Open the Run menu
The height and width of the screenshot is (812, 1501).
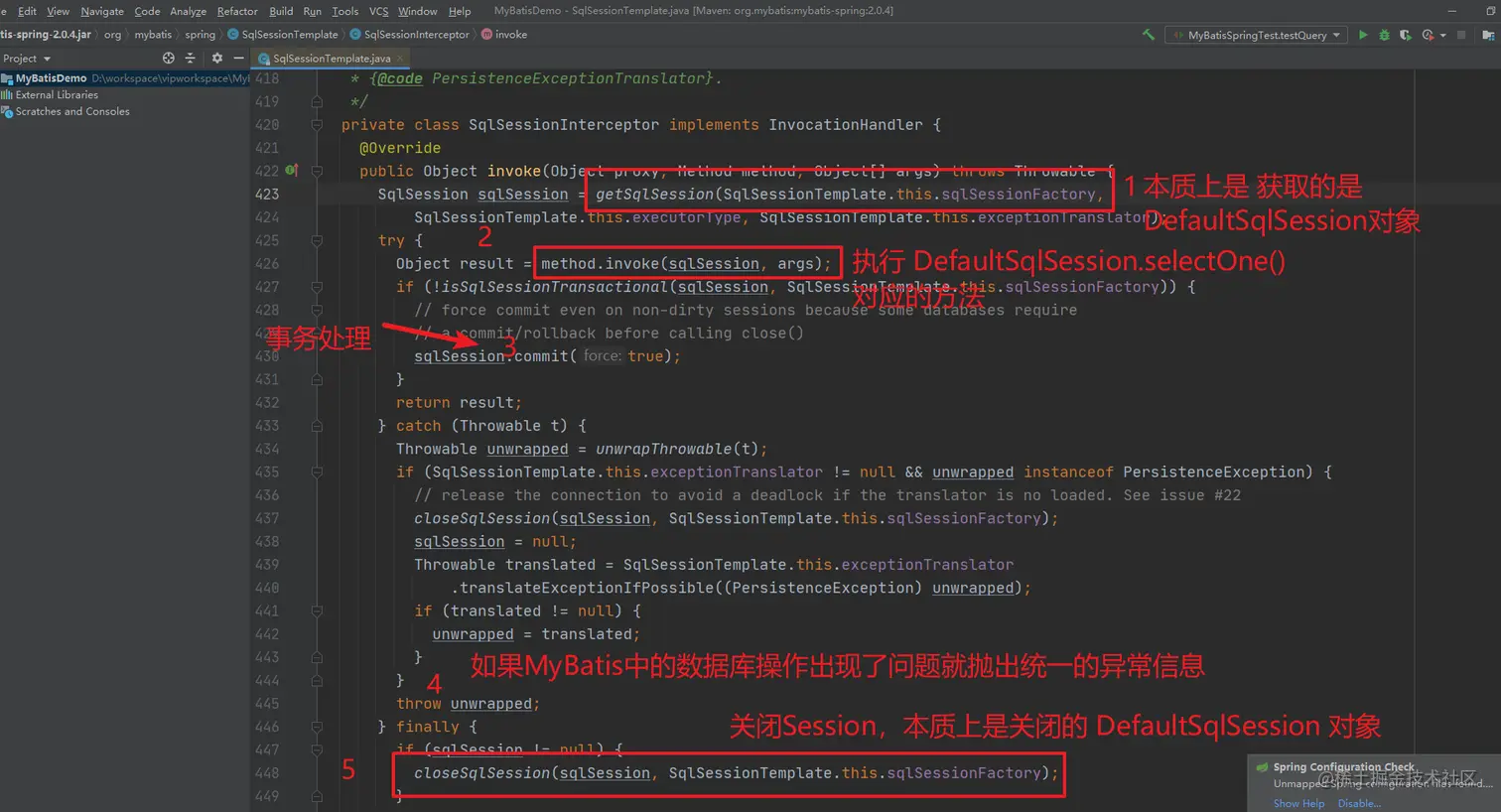312,11
